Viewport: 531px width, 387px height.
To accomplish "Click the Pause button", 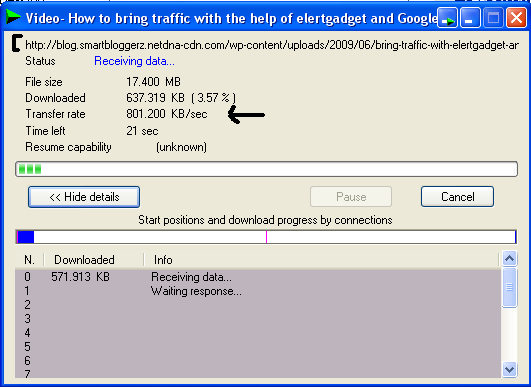I will 351,197.
